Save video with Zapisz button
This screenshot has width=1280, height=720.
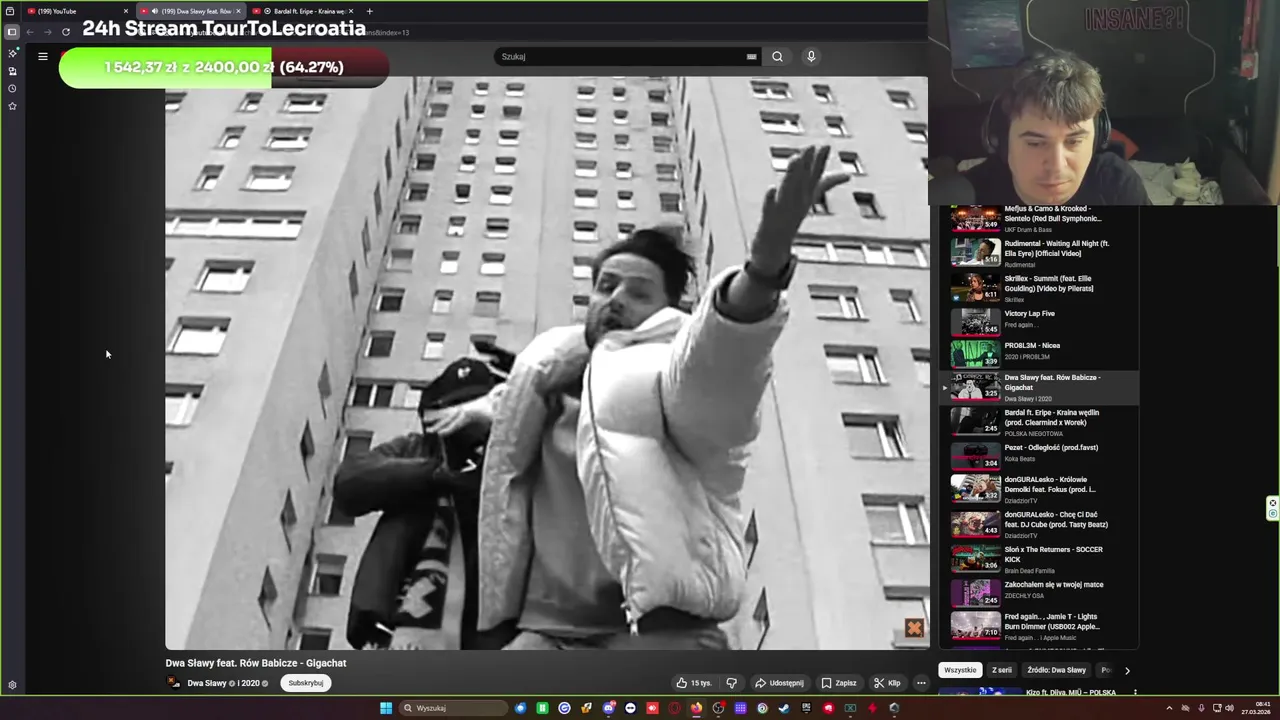pos(839,683)
